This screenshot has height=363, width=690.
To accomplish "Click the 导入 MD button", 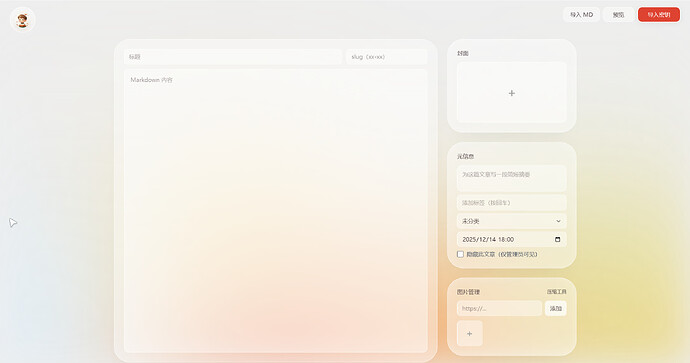I will (x=581, y=15).
